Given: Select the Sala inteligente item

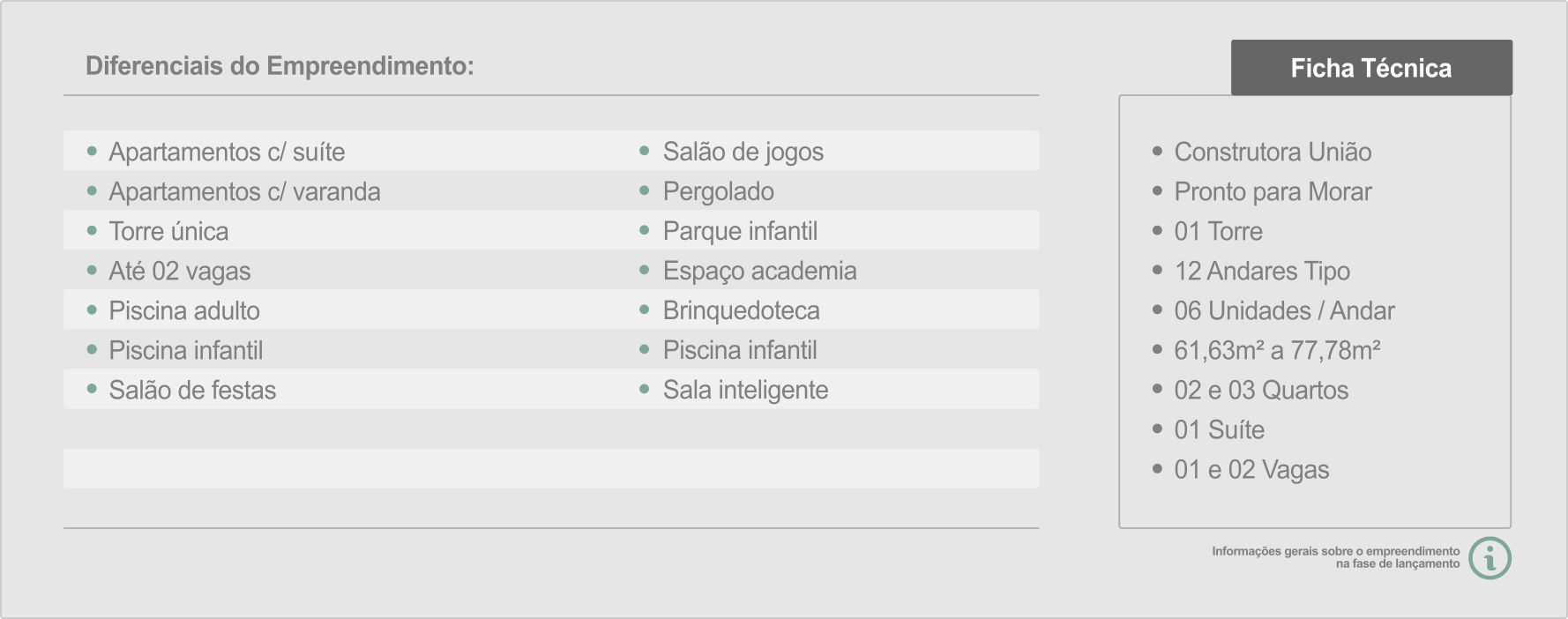Looking at the screenshot, I should pos(746,390).
